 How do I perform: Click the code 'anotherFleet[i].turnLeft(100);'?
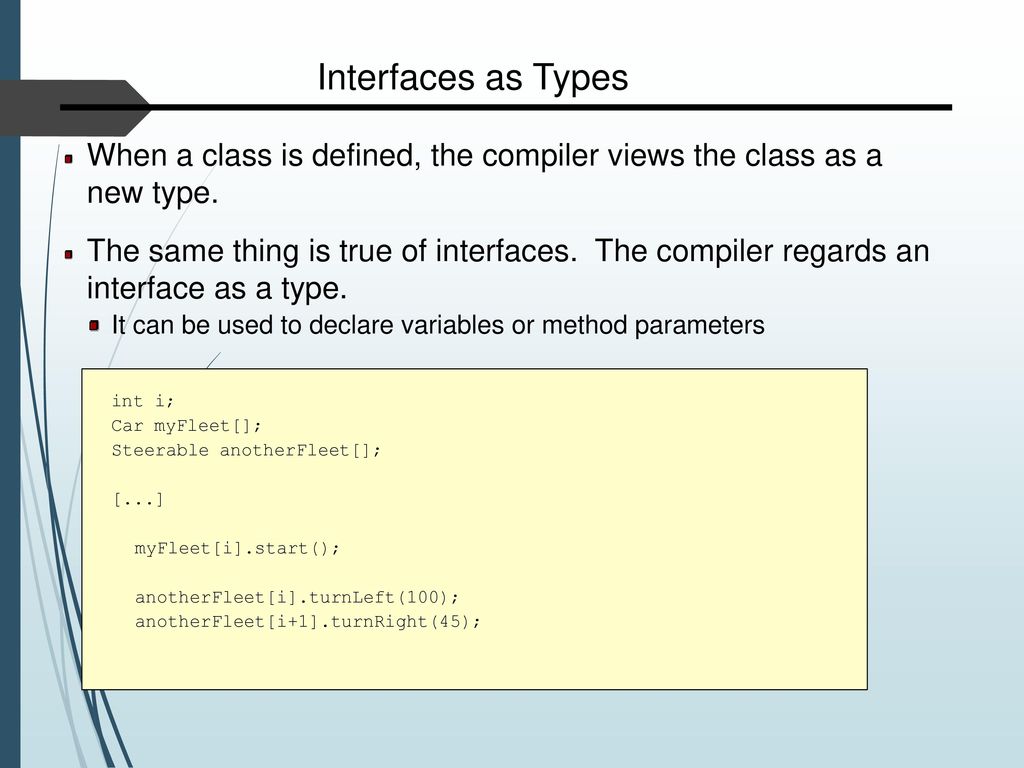297,598
